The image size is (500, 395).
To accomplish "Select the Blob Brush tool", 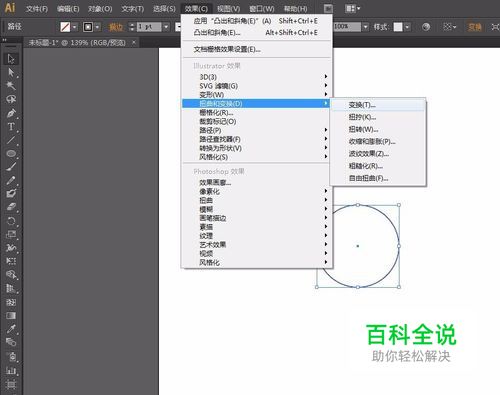I will coord(11,194).
